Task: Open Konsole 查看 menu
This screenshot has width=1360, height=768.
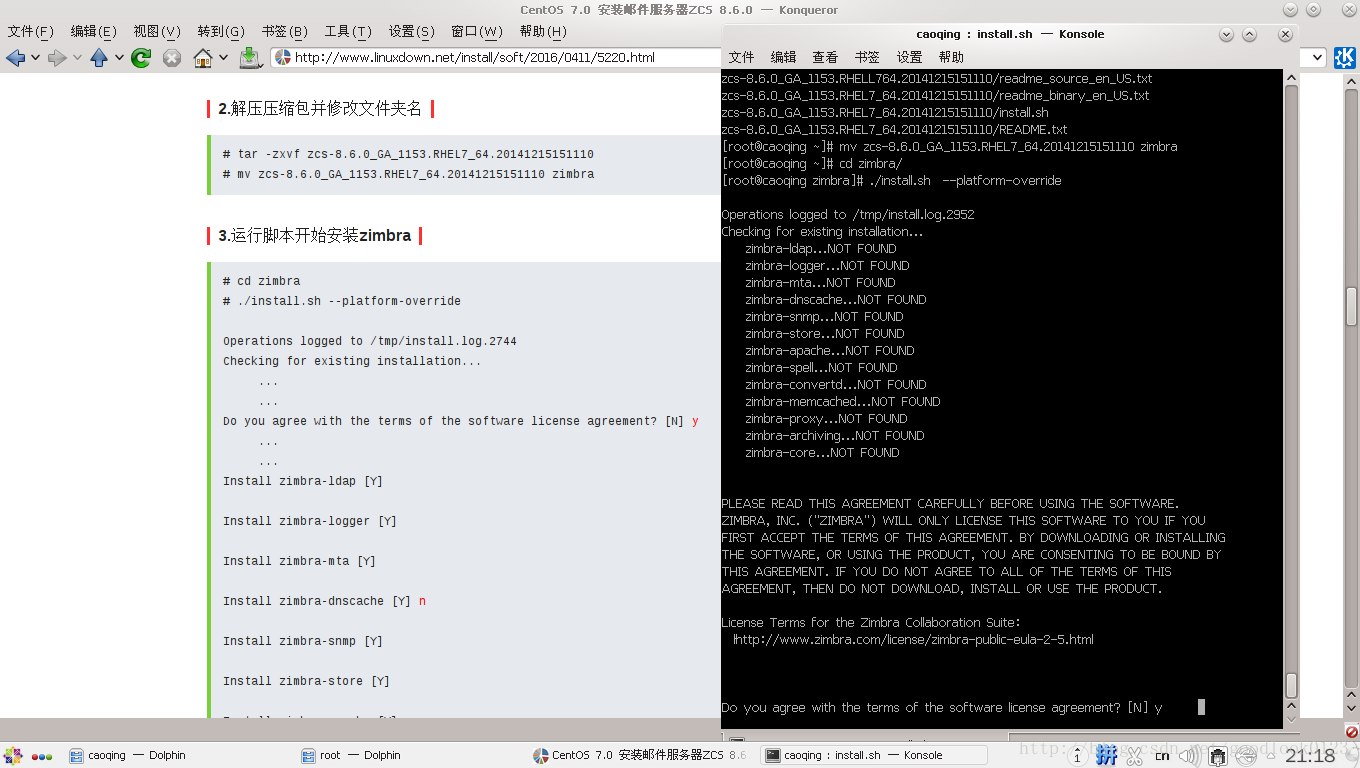Action: [x=825, y=57]
